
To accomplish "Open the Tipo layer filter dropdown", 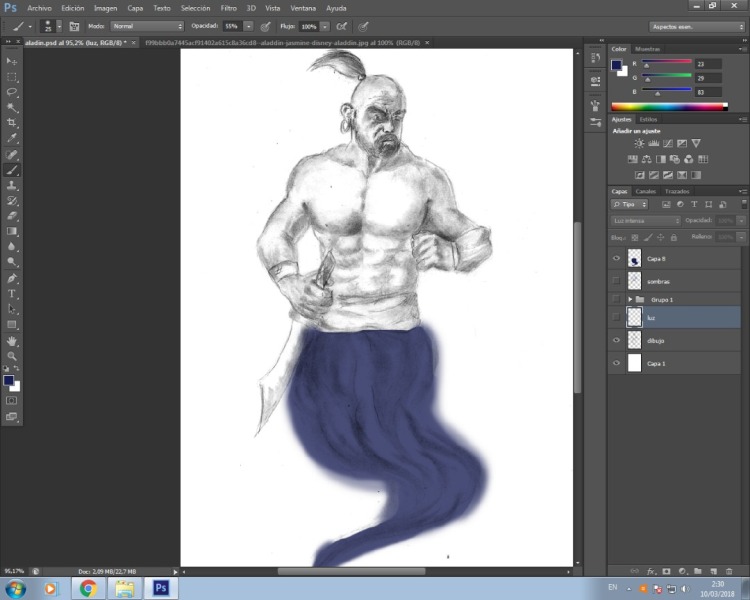I will 629,204.
